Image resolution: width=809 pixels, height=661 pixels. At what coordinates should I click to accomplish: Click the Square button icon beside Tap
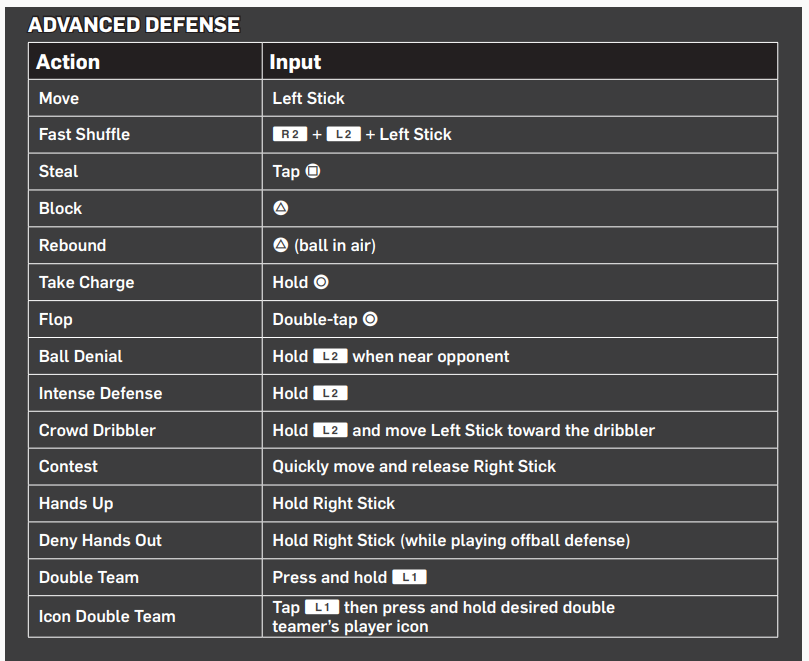click(313, 171)
